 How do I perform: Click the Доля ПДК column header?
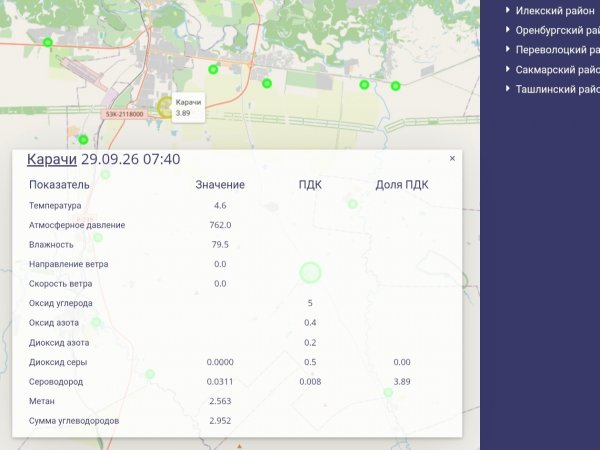[402, 185]
